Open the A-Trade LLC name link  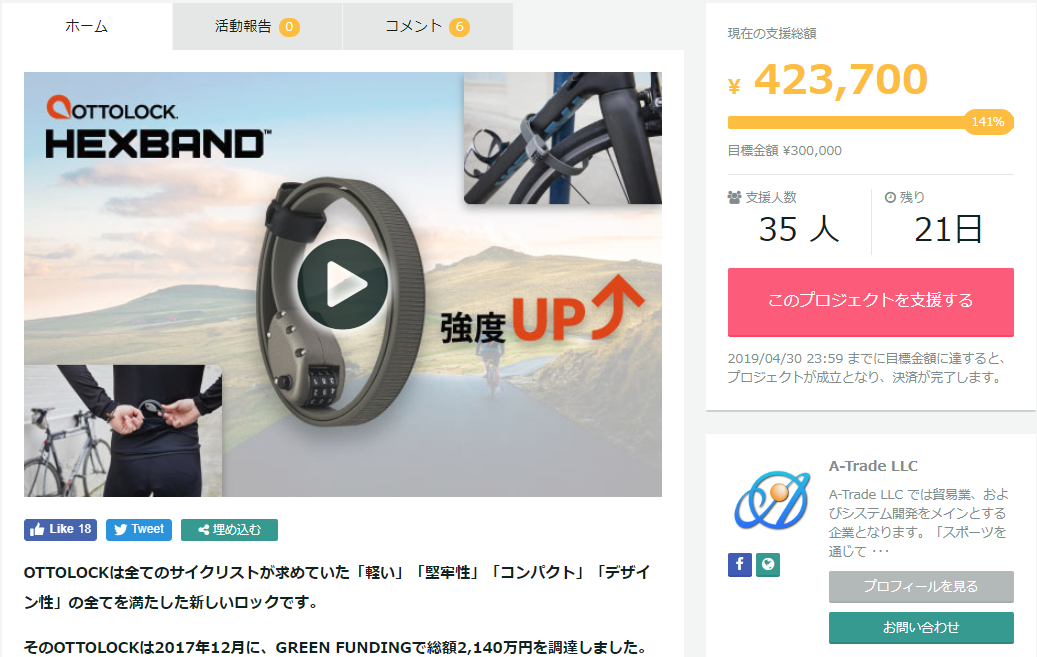coord(873,466)
